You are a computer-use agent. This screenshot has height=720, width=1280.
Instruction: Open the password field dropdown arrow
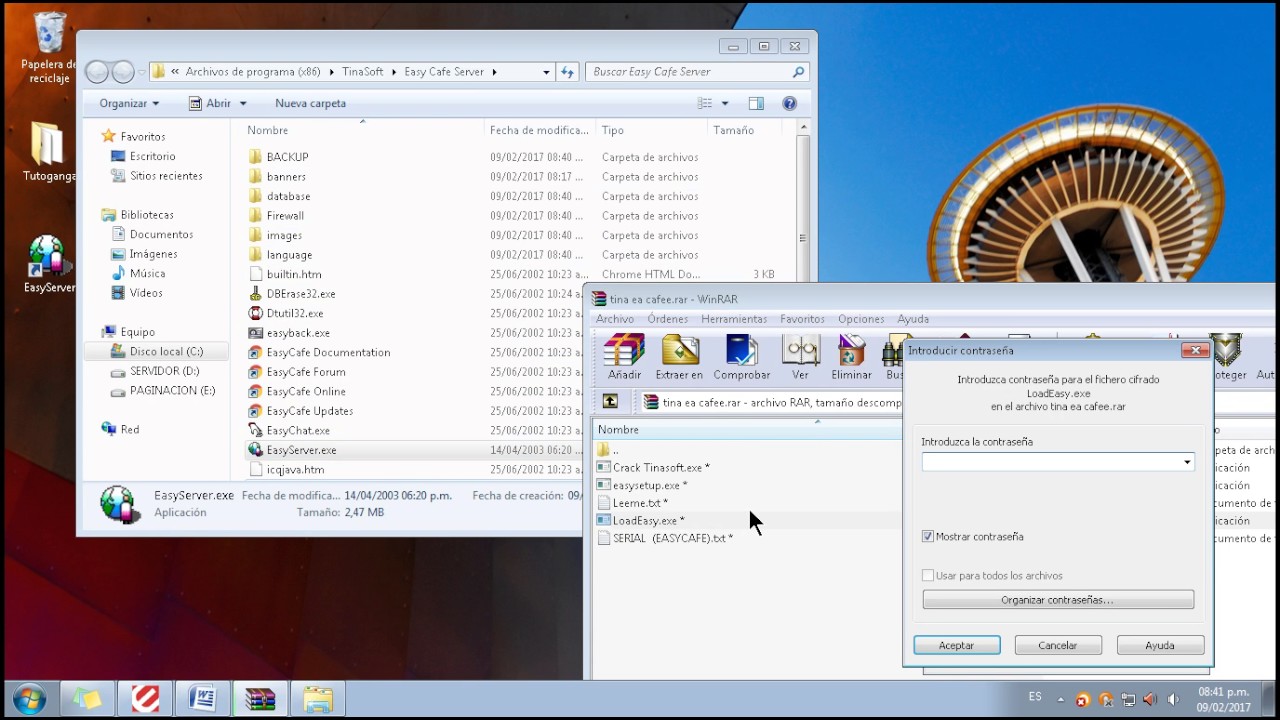(x=1187, y=462)
